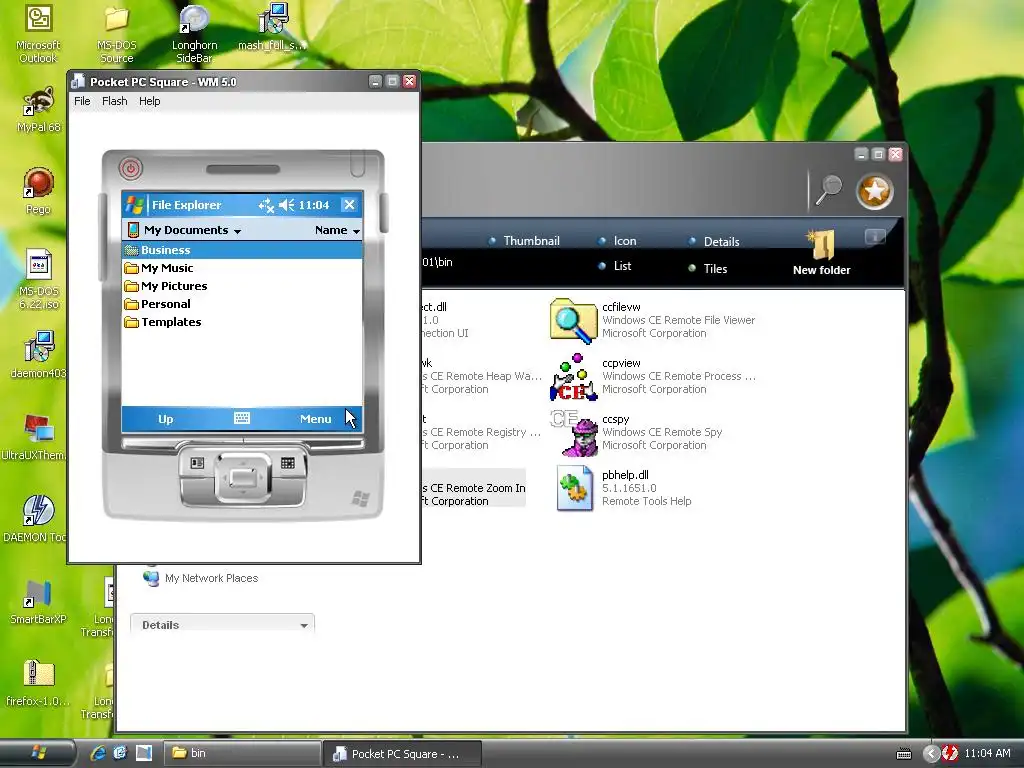
Task: Click the taskbar clock 11:04 AM
Action: pyautogui.click(x=987, y=753)
